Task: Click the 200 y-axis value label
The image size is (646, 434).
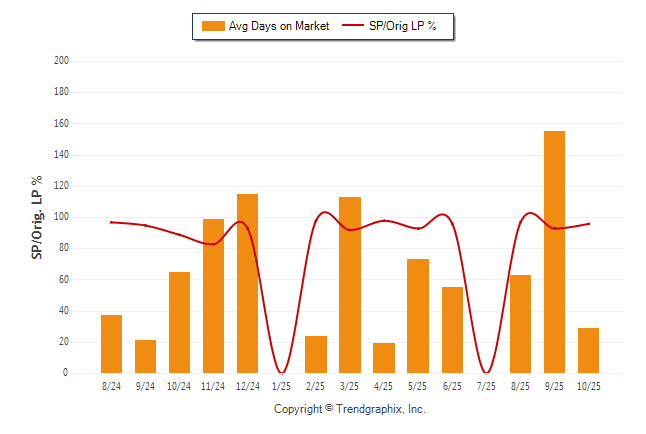Action: point(61,60)
